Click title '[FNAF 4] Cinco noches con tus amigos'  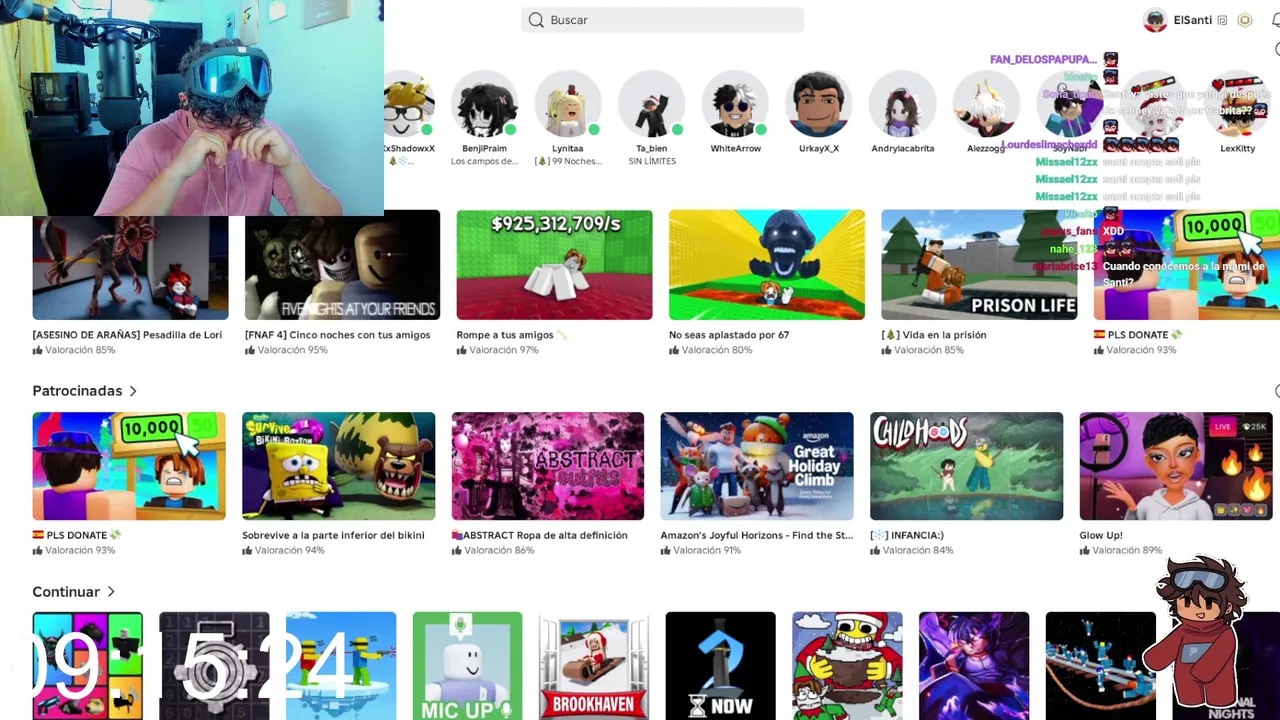click(337, 335)
